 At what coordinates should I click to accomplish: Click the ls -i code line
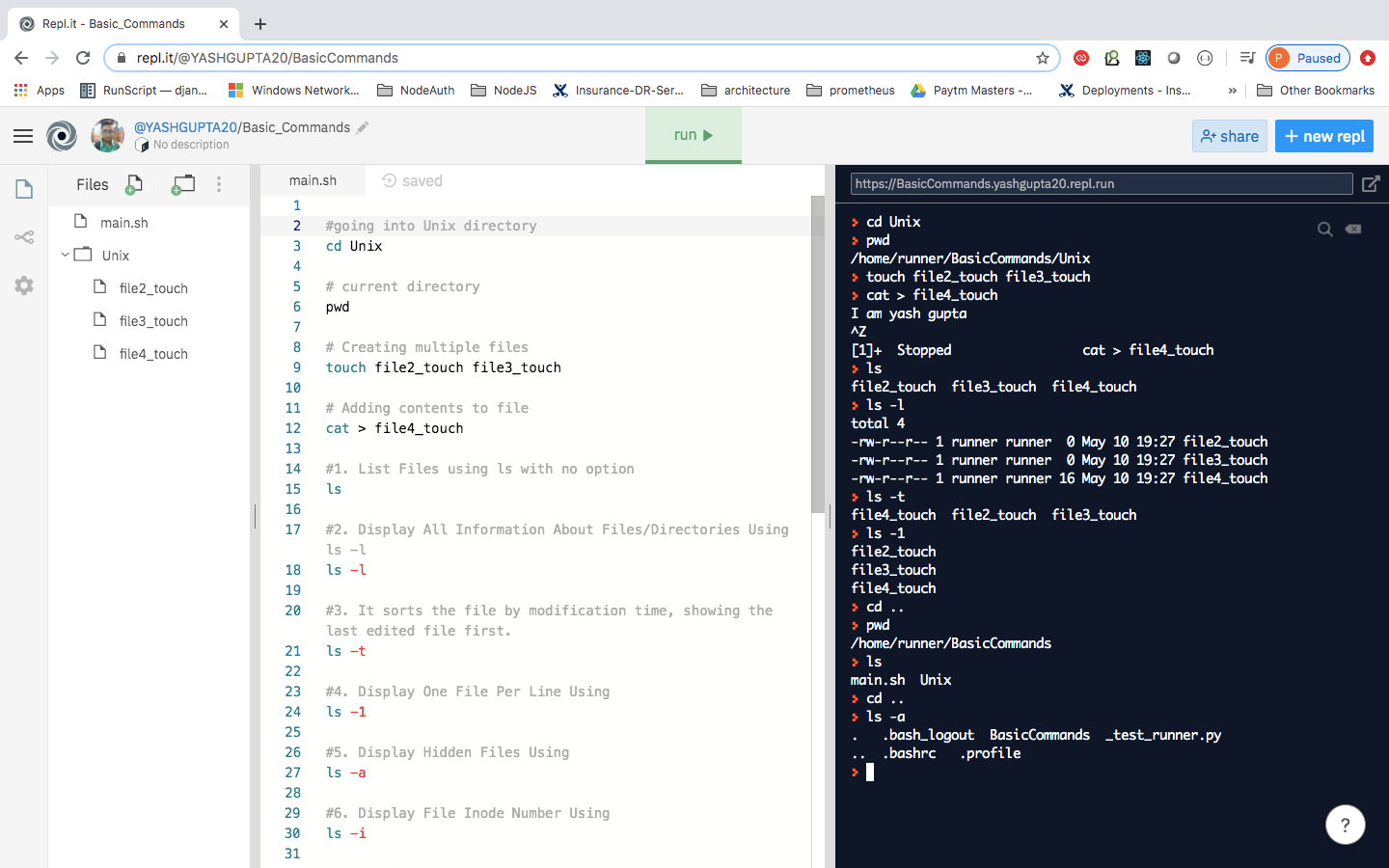point(345,833)
